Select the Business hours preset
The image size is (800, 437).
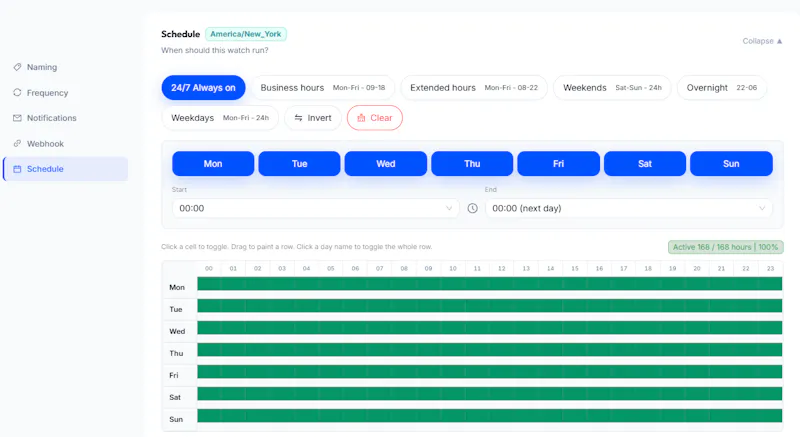[322, 88]
